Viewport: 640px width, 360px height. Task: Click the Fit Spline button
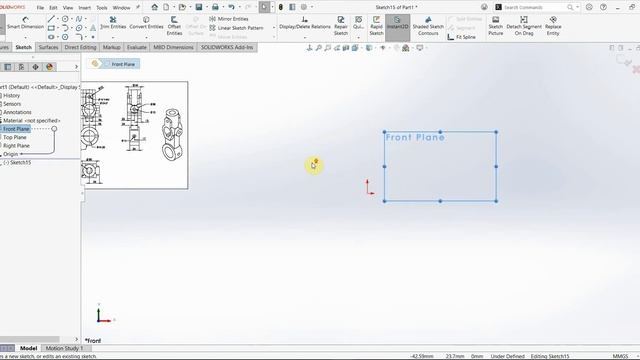coord(462,37)
